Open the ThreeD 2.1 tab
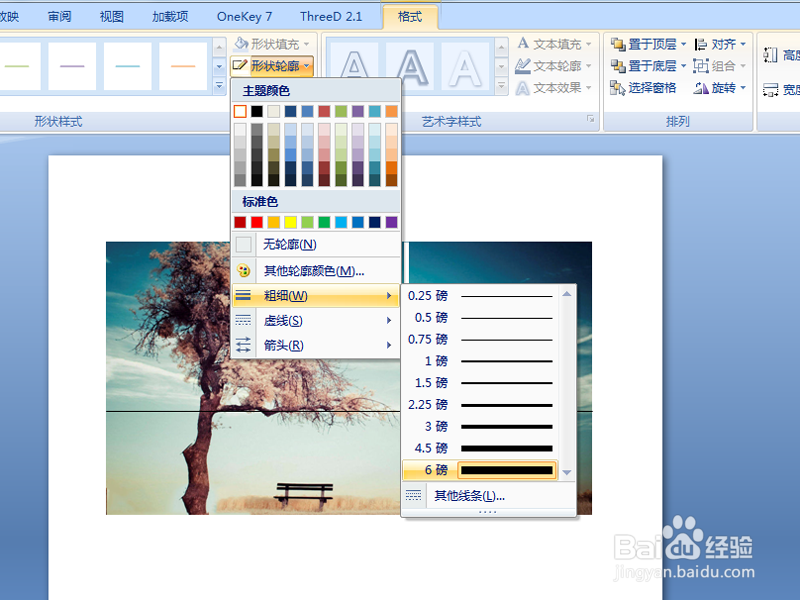The height and width of the screenshot is (600, 800). click(331, 16)
